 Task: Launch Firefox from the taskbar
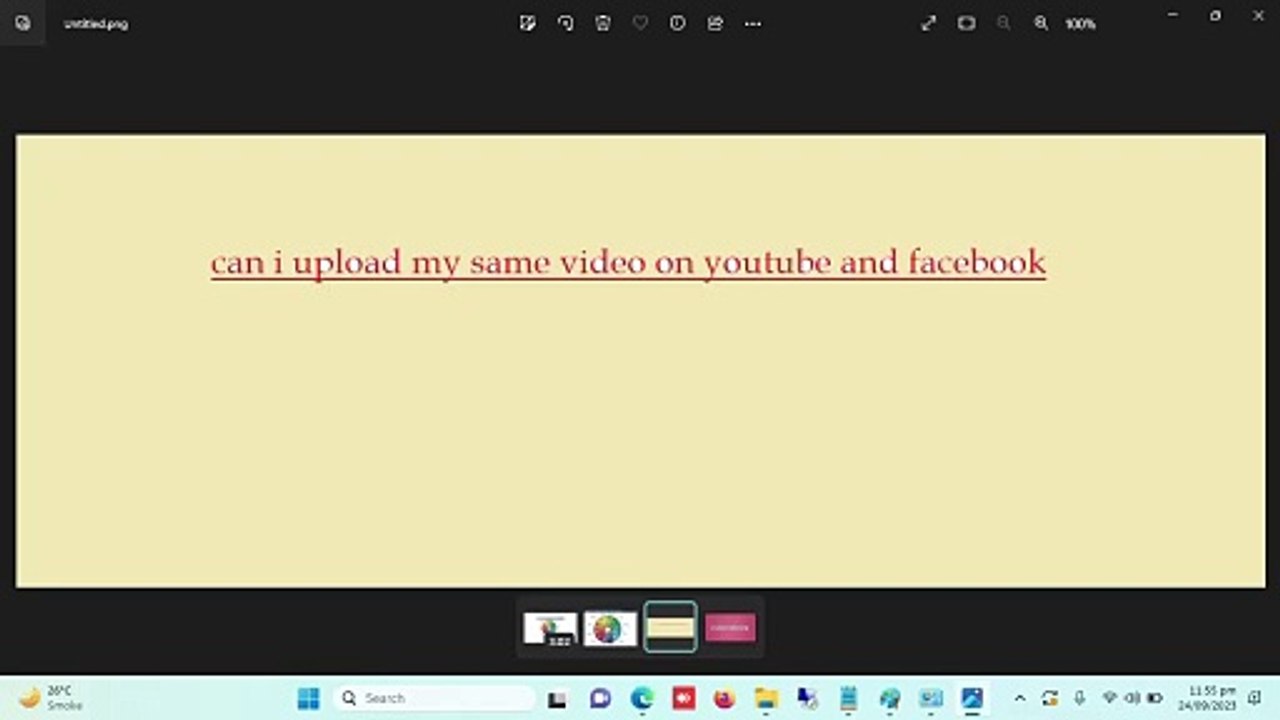pos(725,699)
